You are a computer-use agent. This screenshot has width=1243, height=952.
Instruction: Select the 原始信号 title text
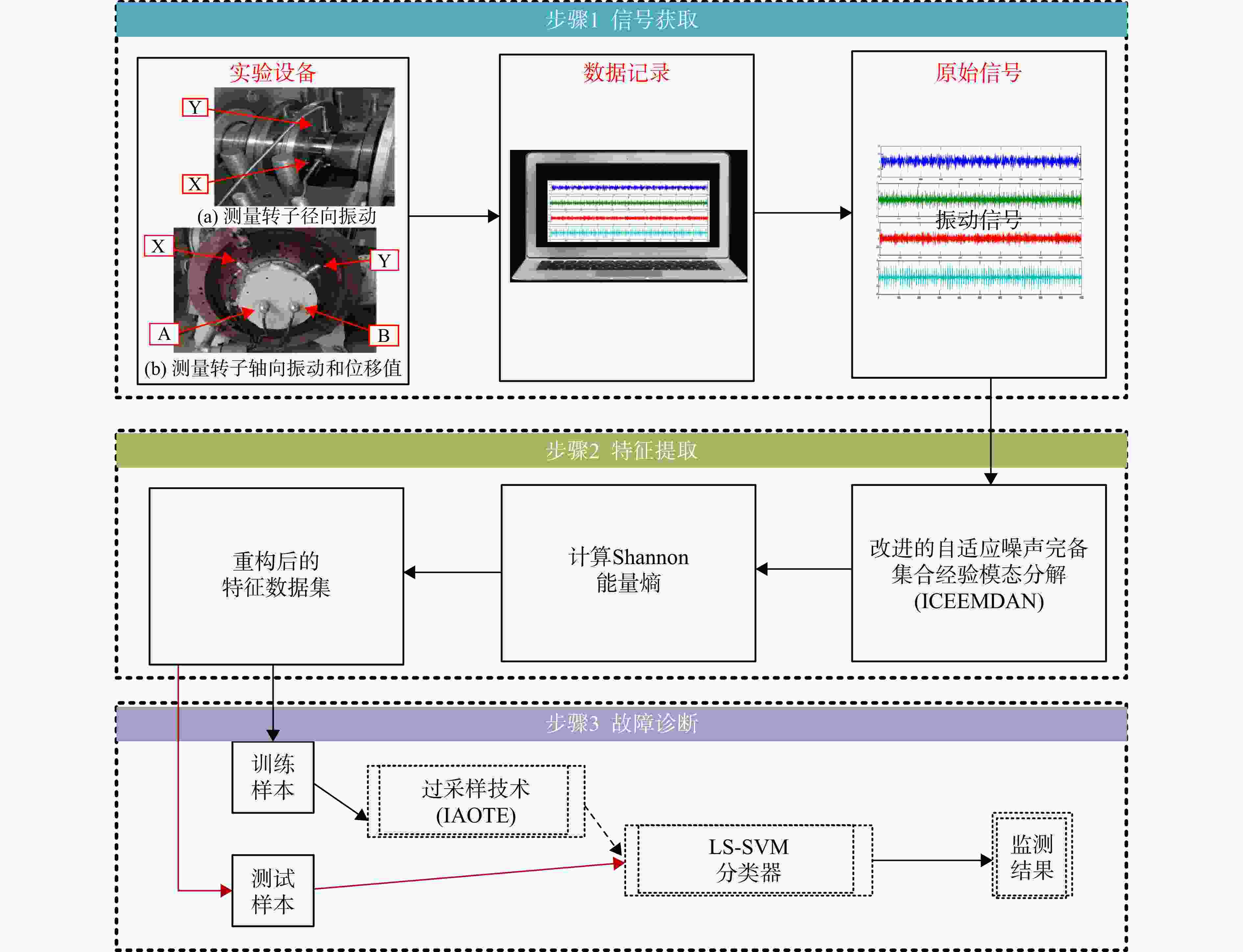tap(978, 73)
